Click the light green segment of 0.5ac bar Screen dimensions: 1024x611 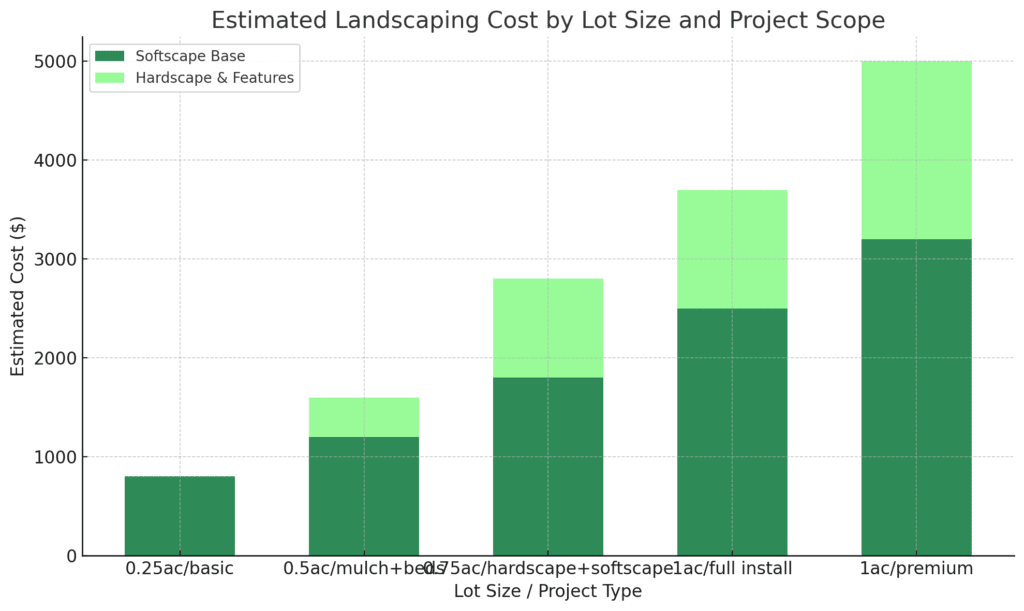click(364, 417)
